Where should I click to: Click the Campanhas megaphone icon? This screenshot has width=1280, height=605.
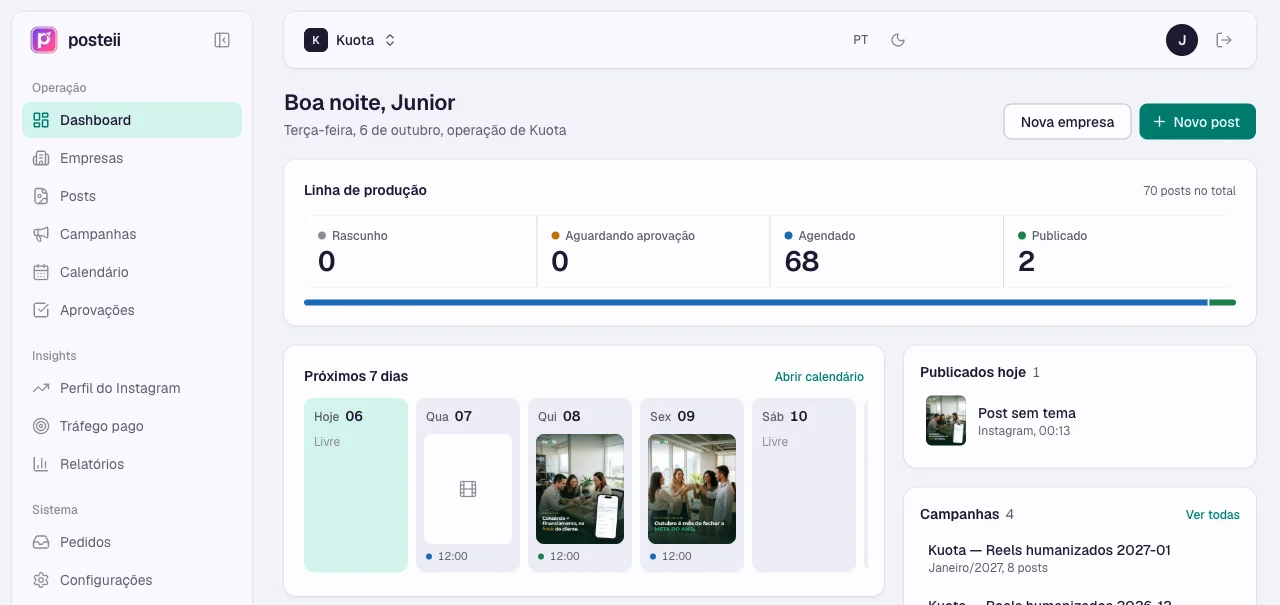click(x=41, y=234)
